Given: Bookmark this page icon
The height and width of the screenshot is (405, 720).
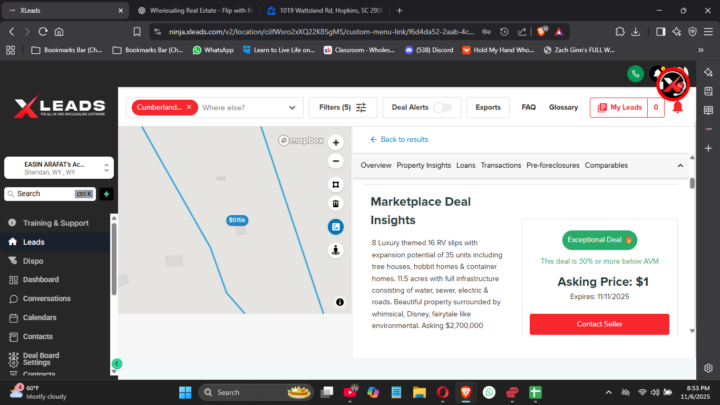Looking at the screenshot, I should [137, 32].
